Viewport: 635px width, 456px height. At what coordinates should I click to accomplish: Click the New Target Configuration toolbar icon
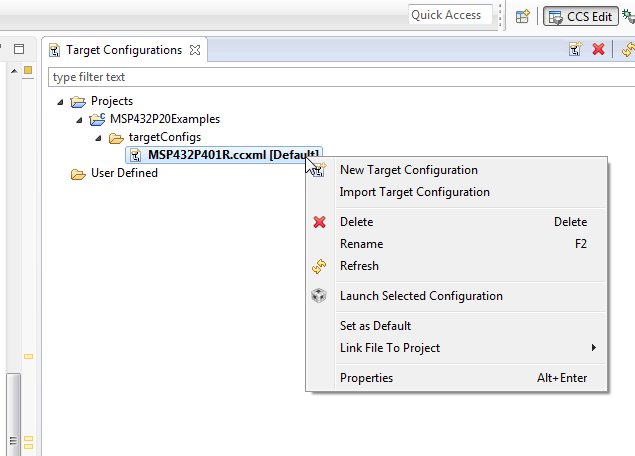[575, 49]
